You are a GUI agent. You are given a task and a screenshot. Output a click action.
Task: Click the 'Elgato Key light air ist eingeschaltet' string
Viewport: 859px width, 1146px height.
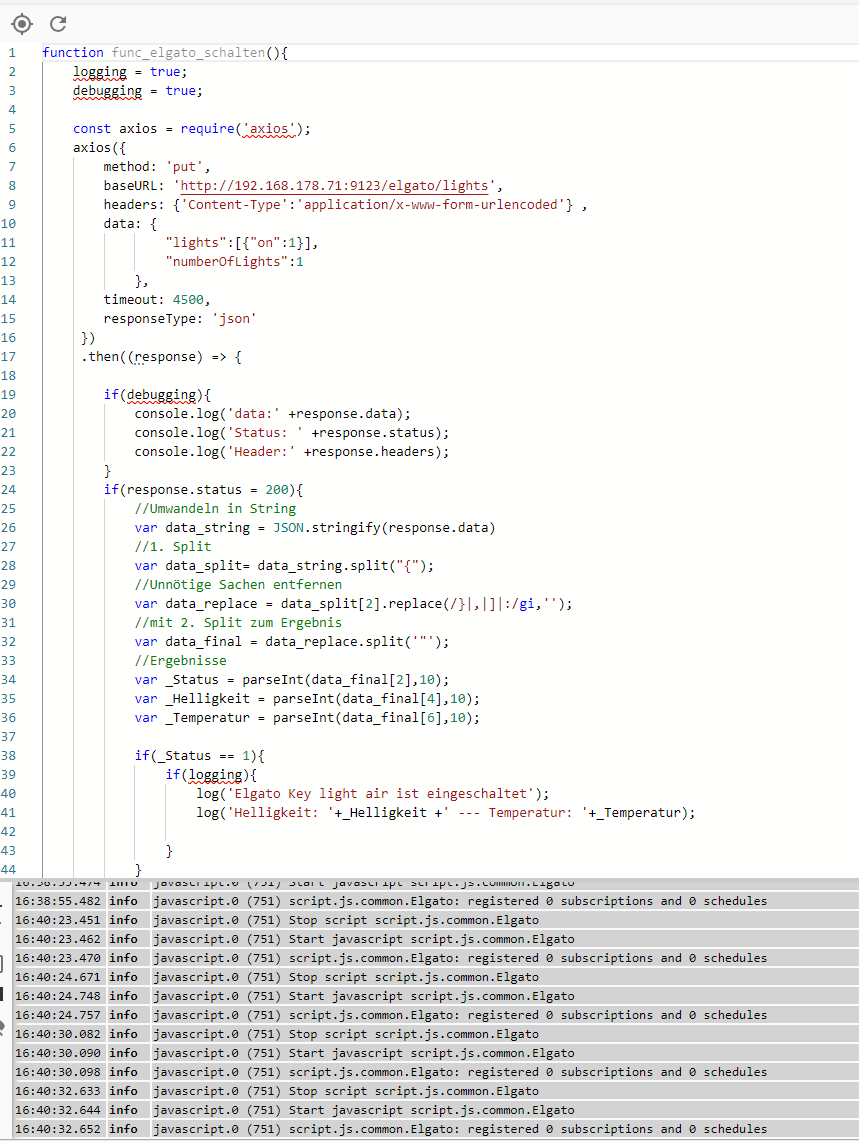pos(379,794)
